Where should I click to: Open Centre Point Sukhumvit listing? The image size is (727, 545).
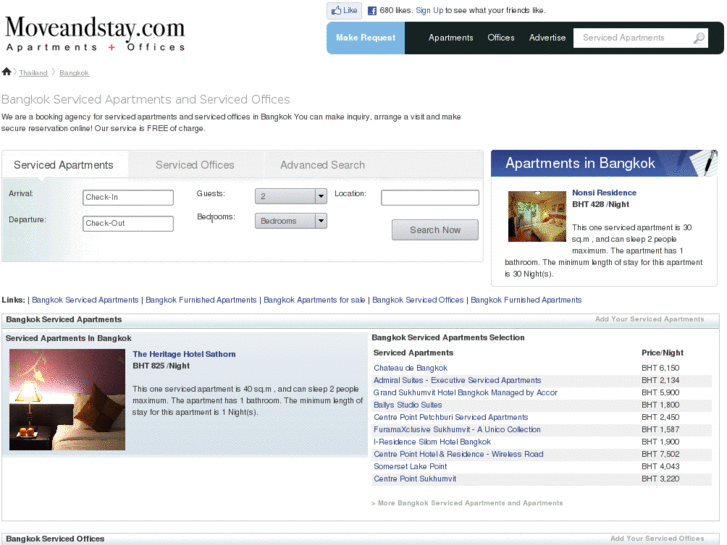click(415, 479)
